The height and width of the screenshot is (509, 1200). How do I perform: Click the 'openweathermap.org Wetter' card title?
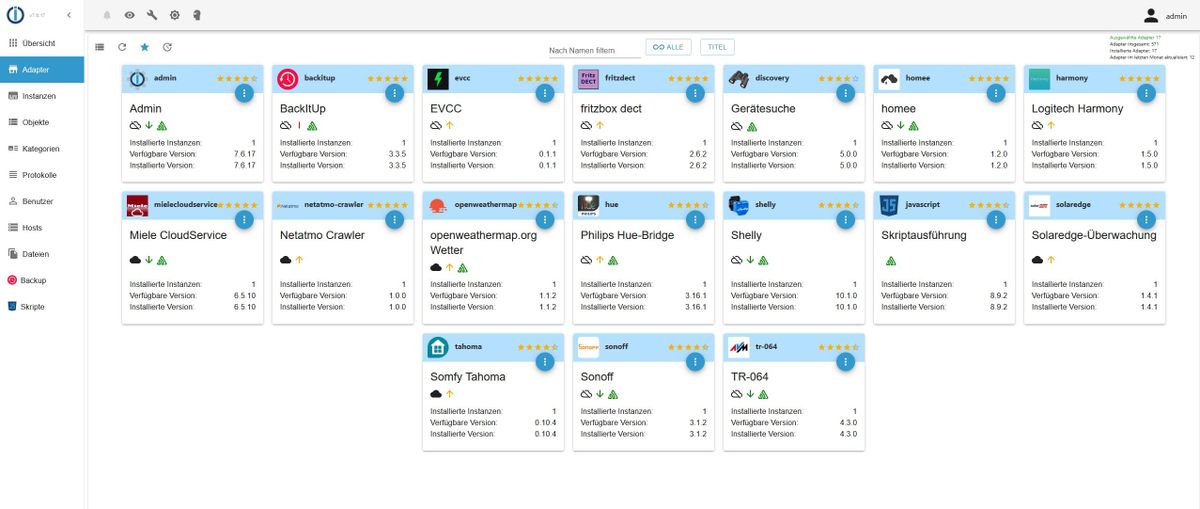pos(482,243)
